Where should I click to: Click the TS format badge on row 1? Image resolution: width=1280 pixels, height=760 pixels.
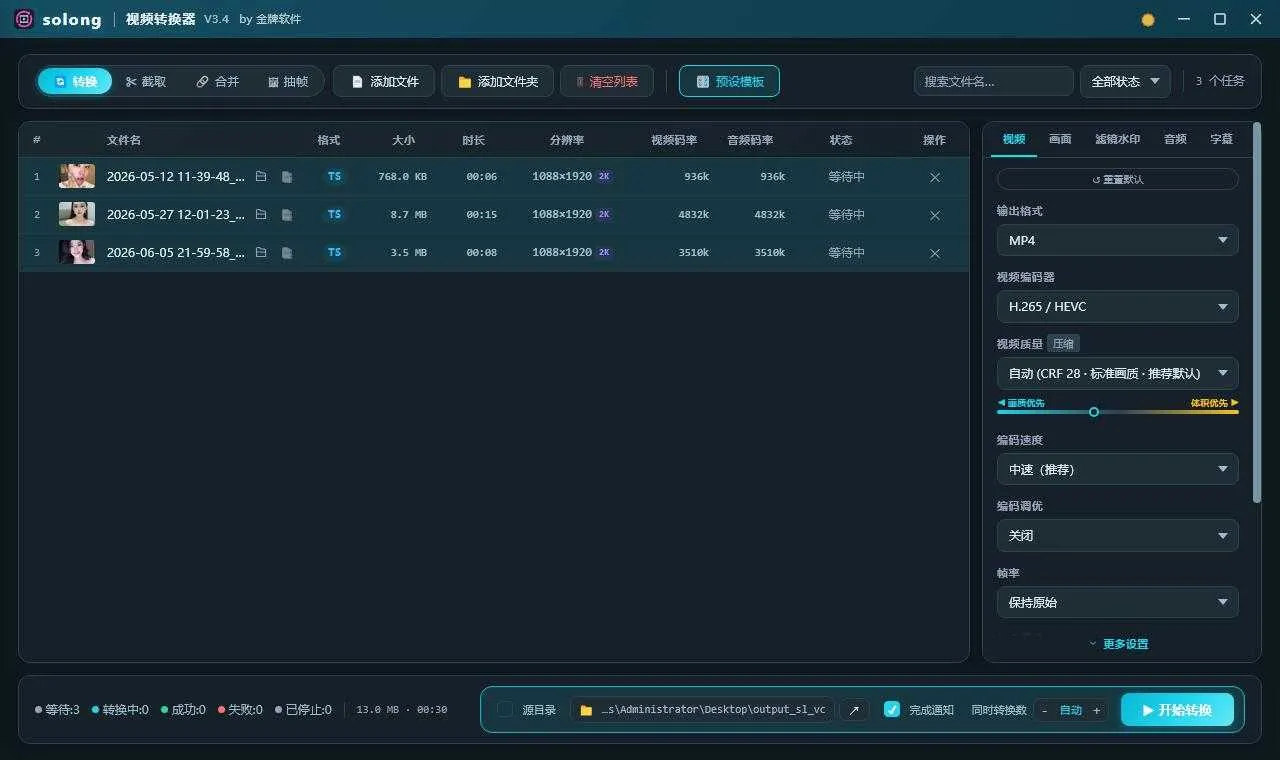[334, 176]
